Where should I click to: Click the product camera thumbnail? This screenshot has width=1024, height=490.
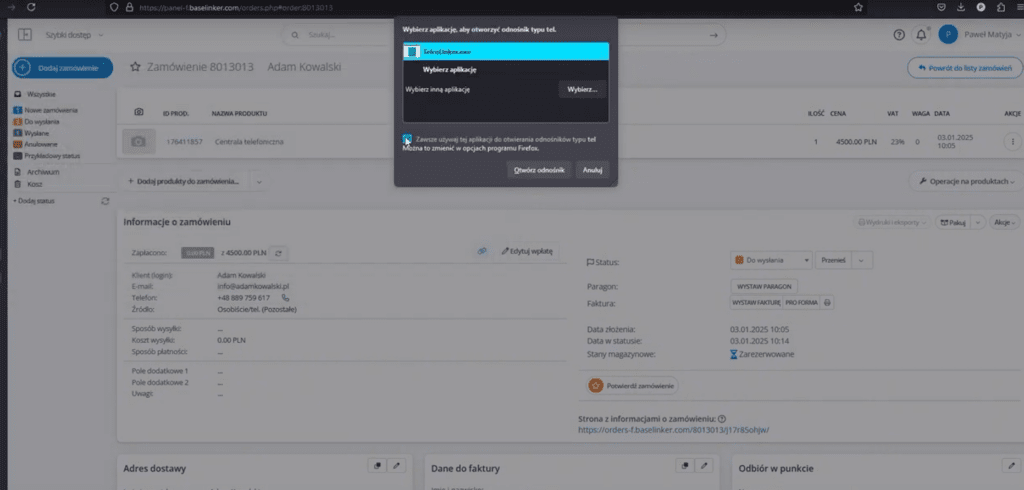pos(139,142)
